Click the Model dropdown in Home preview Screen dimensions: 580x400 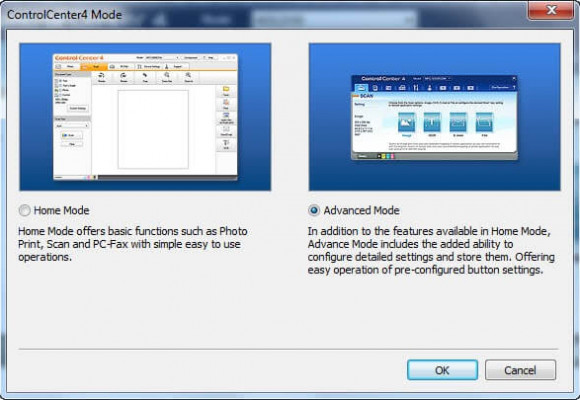pyautogui.click(x=162, y=58)
